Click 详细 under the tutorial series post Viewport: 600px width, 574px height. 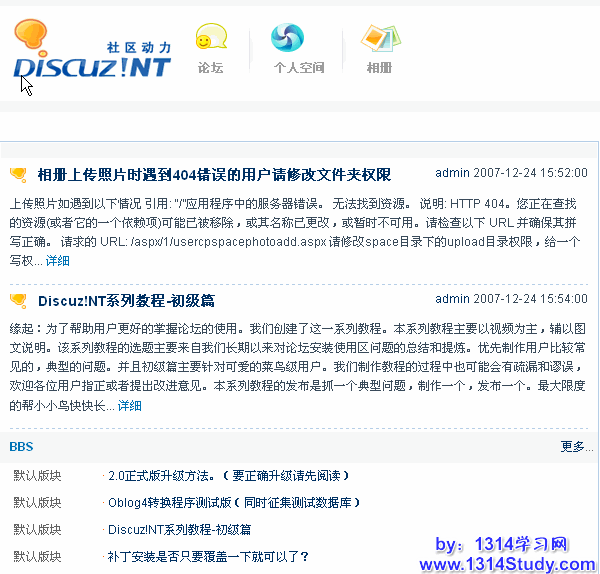(x=130, y=406)
